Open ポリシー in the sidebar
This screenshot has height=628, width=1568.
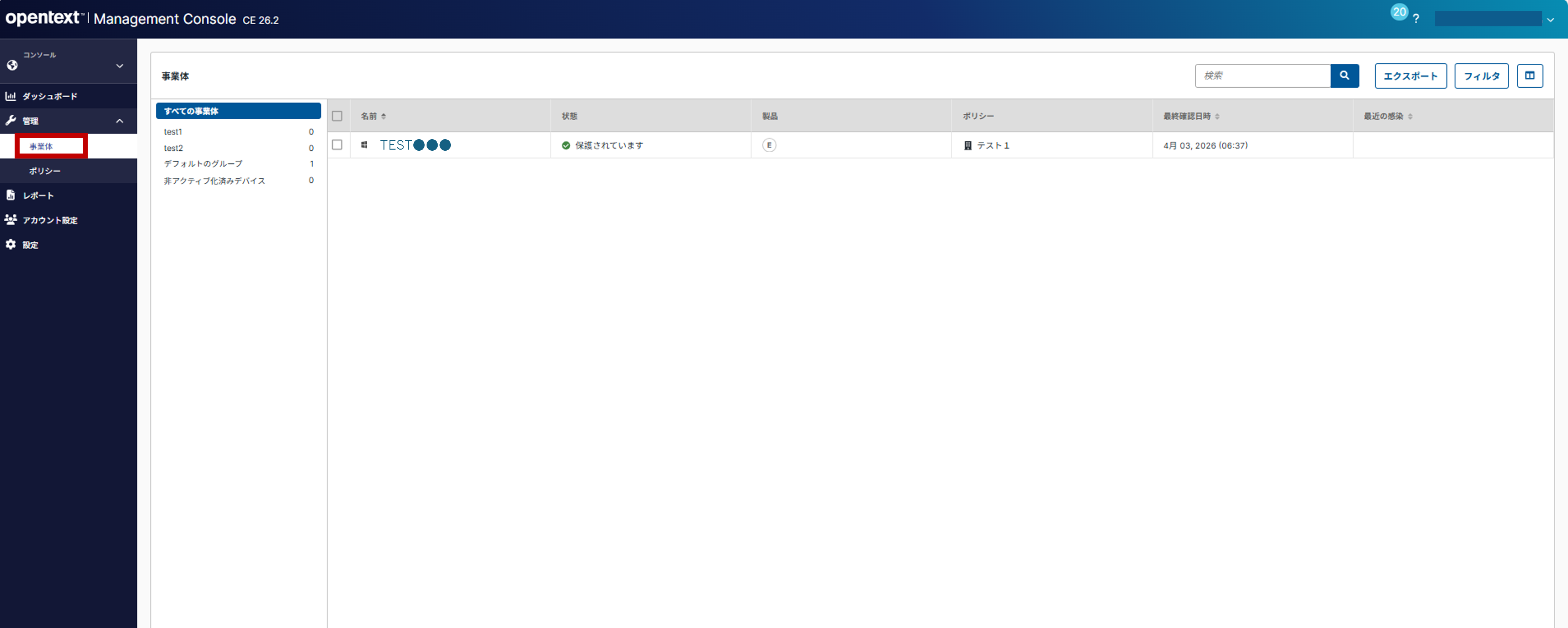click(x=45, y=171)
